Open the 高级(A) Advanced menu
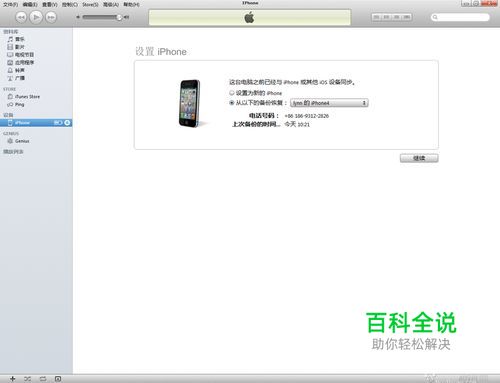500x383 pixels. pyautogui.click(x=111, y=4)
